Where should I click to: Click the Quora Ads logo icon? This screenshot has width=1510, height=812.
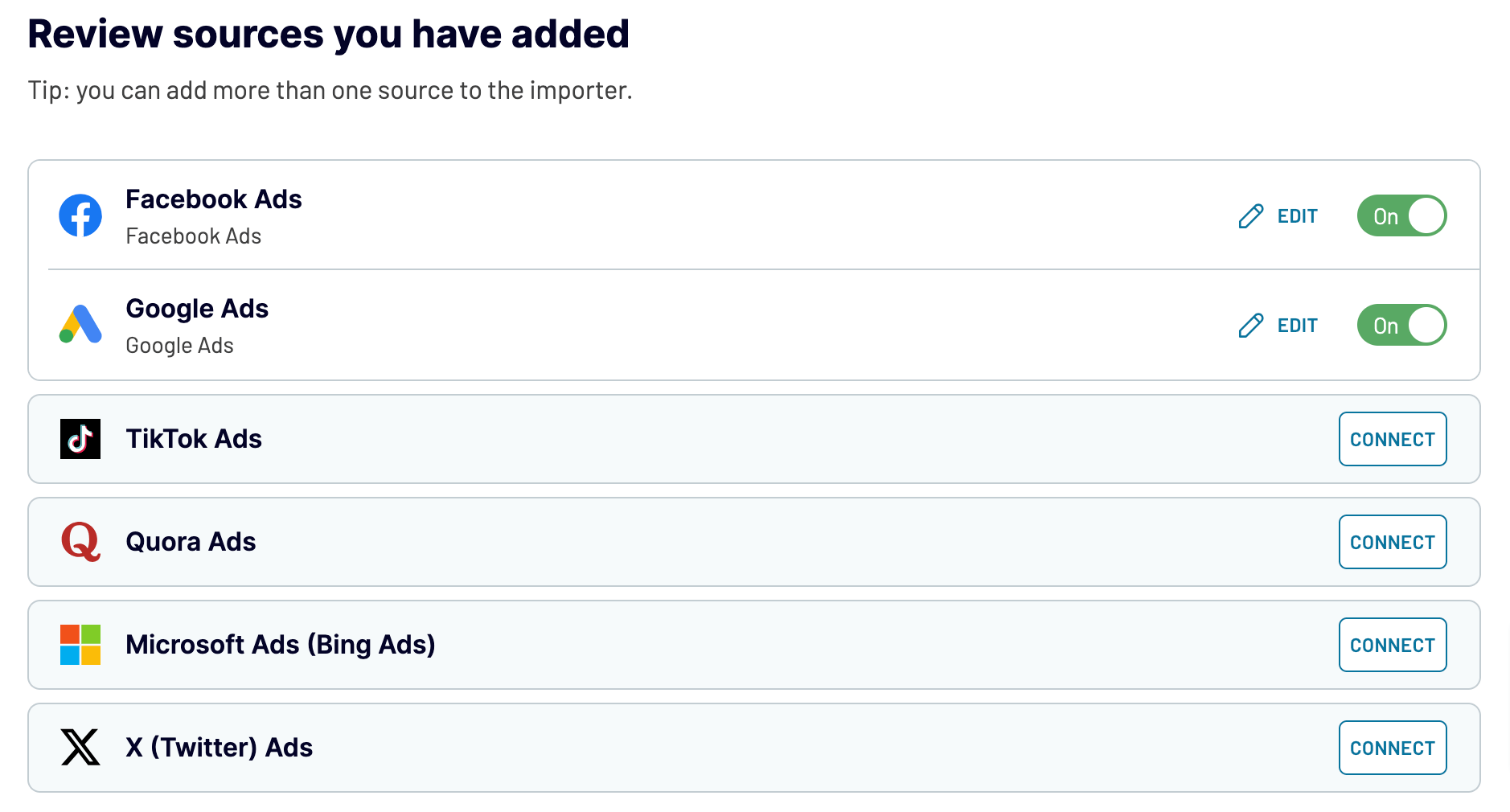point(80,542)
